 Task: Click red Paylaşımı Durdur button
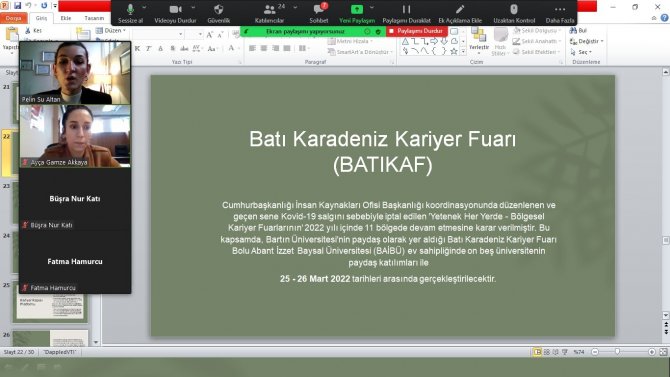point(417,31)
